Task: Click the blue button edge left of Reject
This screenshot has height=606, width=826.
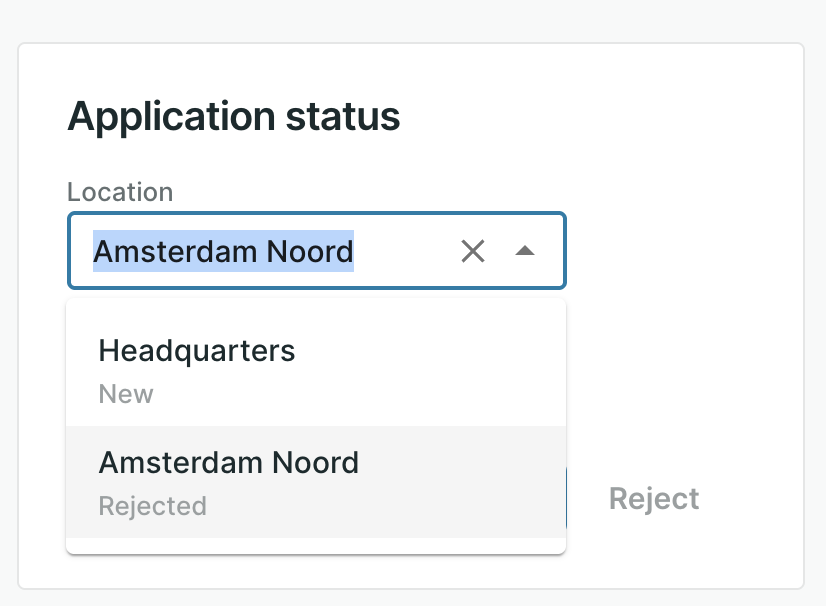Action: point(568,498)
